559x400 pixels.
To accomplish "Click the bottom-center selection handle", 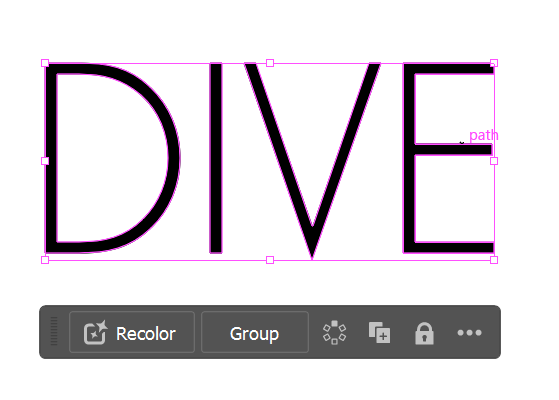I will click(270, 260).
